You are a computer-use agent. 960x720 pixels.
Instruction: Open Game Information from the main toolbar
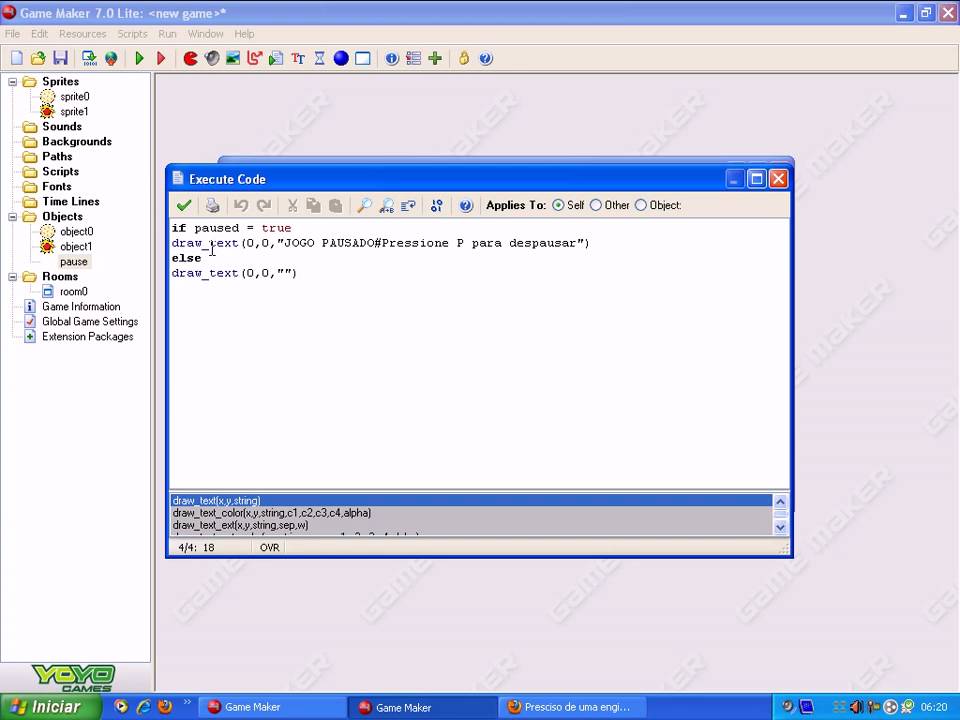coord(392,58)
